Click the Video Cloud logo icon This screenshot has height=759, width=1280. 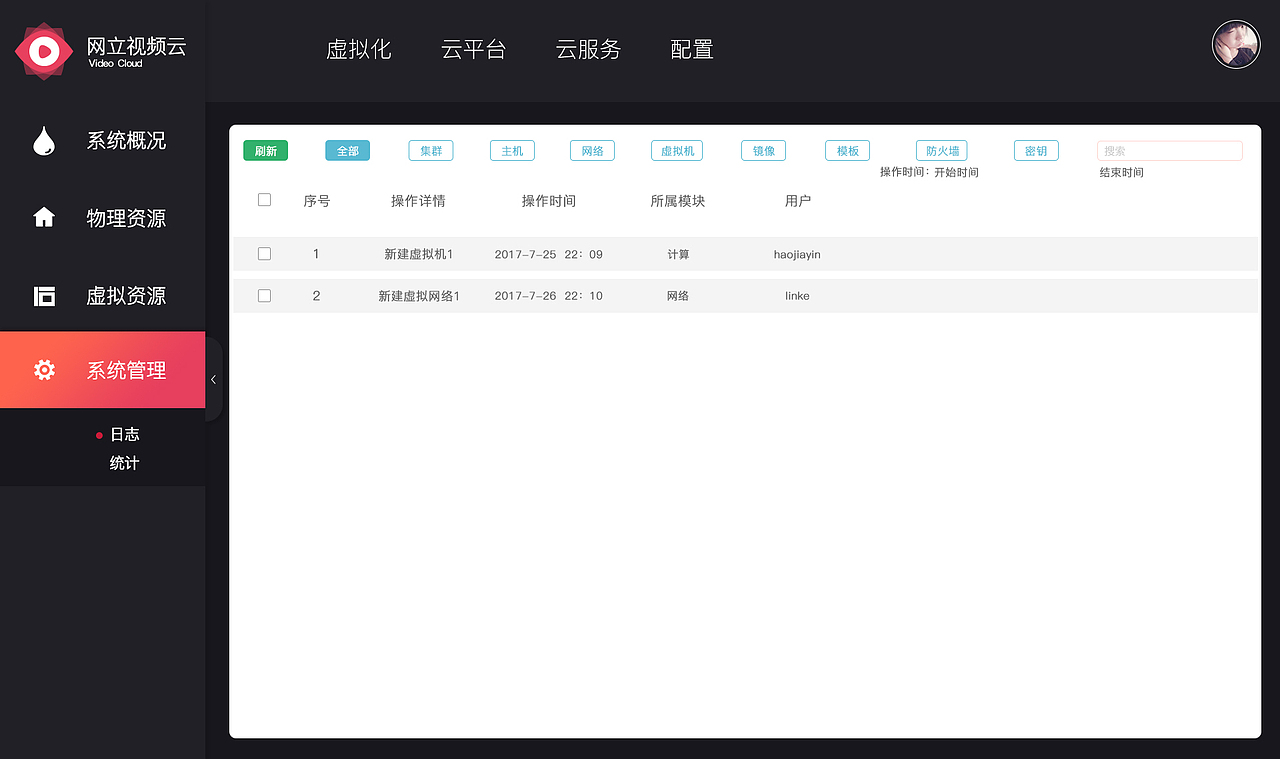[44, 50]
